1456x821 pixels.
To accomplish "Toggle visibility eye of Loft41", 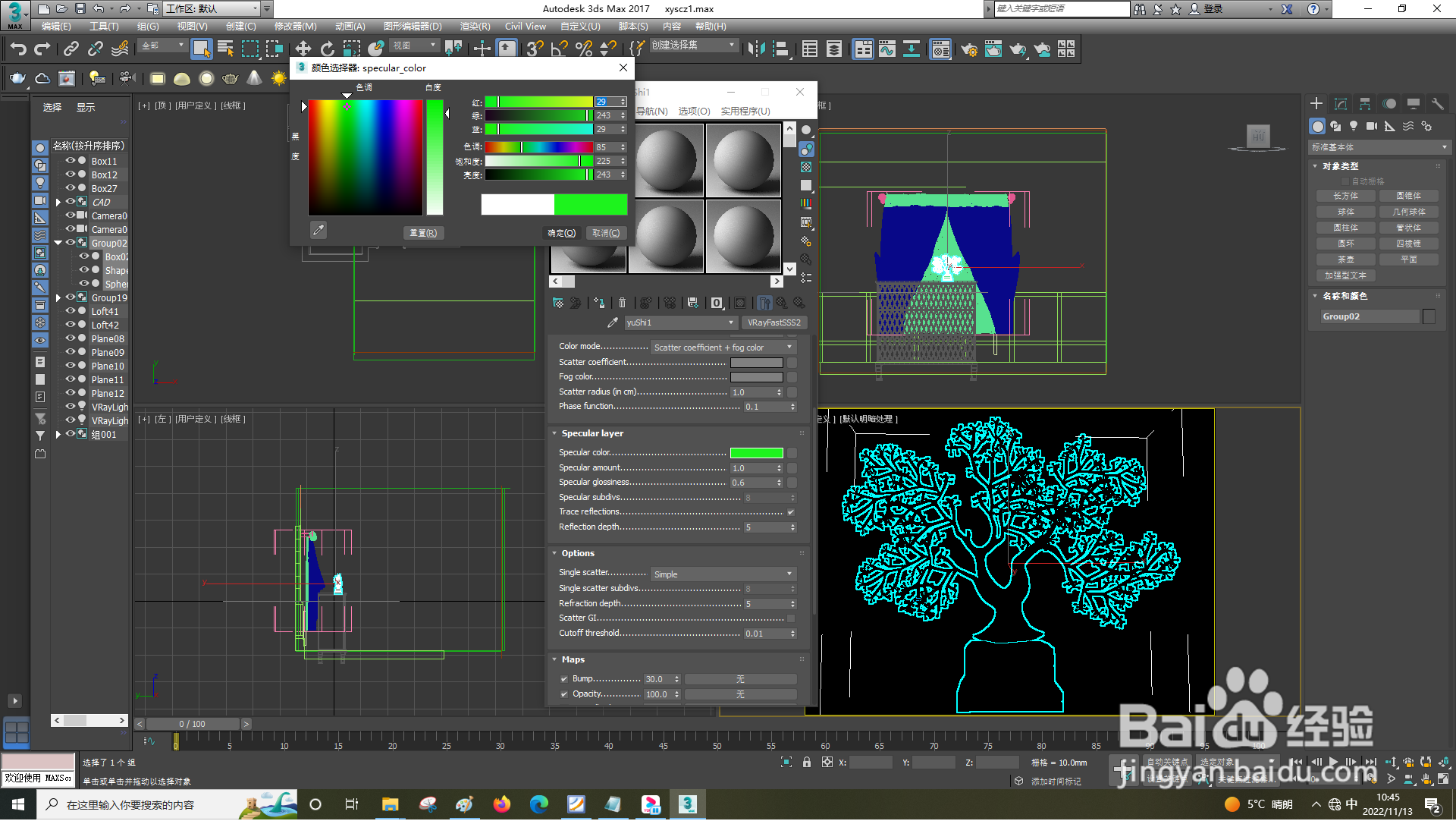I will click(x=71, y=311).
